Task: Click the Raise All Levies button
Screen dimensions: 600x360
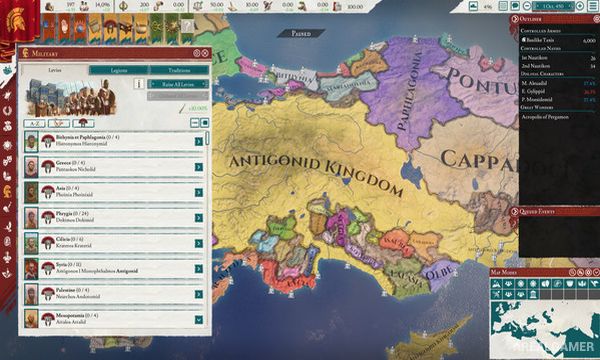Action: [x=178, y=84]
